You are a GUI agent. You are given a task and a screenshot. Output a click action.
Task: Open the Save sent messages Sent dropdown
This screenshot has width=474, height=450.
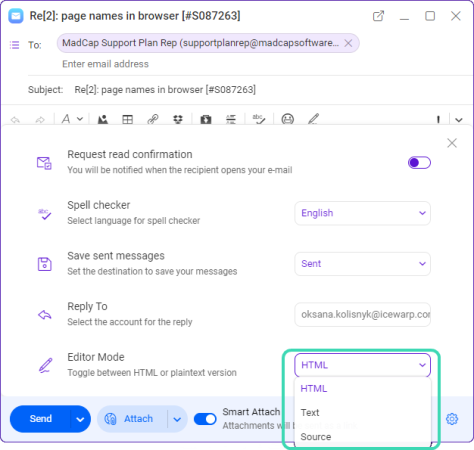click(363, 264)
